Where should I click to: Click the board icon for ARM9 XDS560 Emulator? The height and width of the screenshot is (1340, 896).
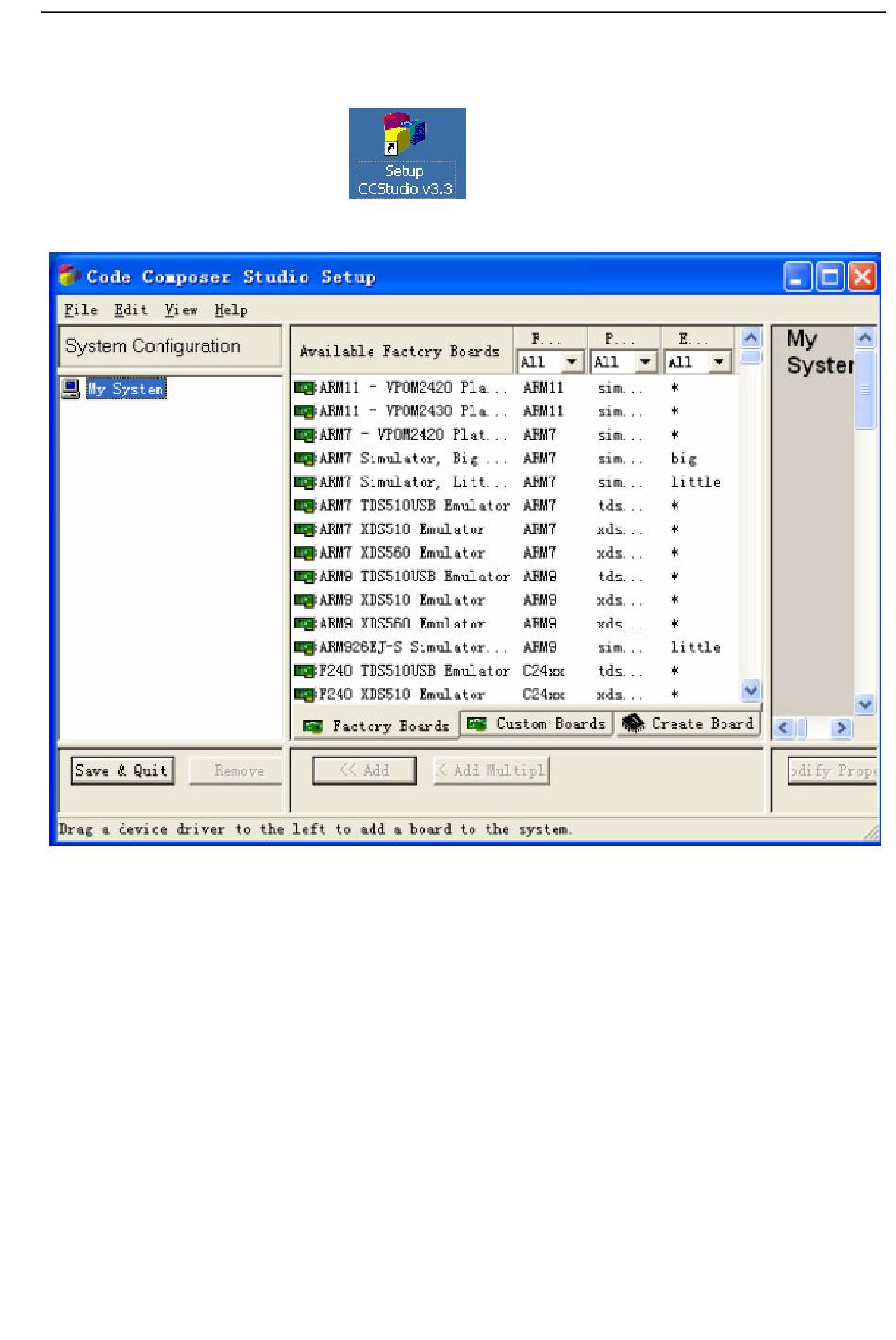tap(305, 624)
